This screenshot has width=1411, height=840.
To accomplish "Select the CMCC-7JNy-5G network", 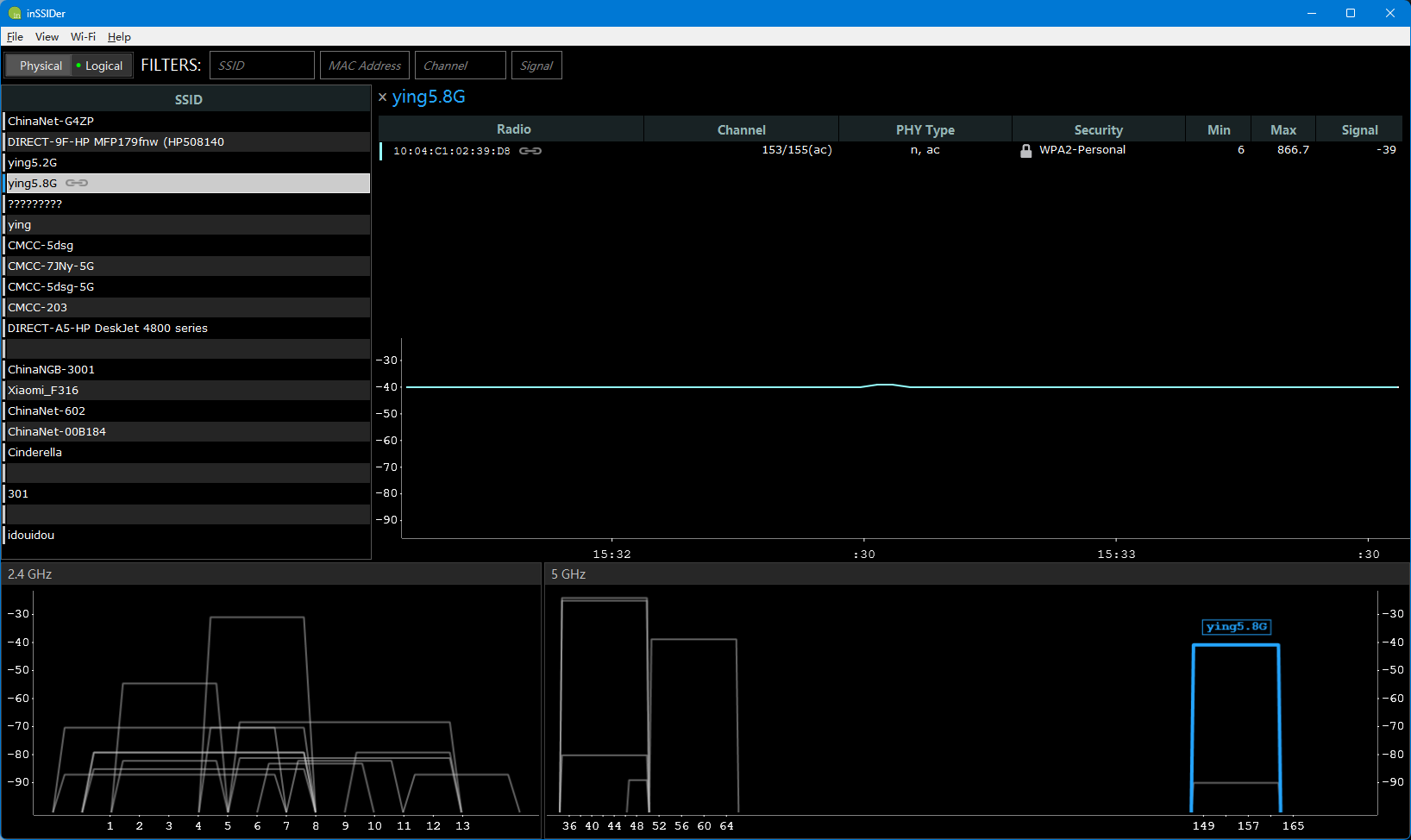I will click(x=51, y=266).
